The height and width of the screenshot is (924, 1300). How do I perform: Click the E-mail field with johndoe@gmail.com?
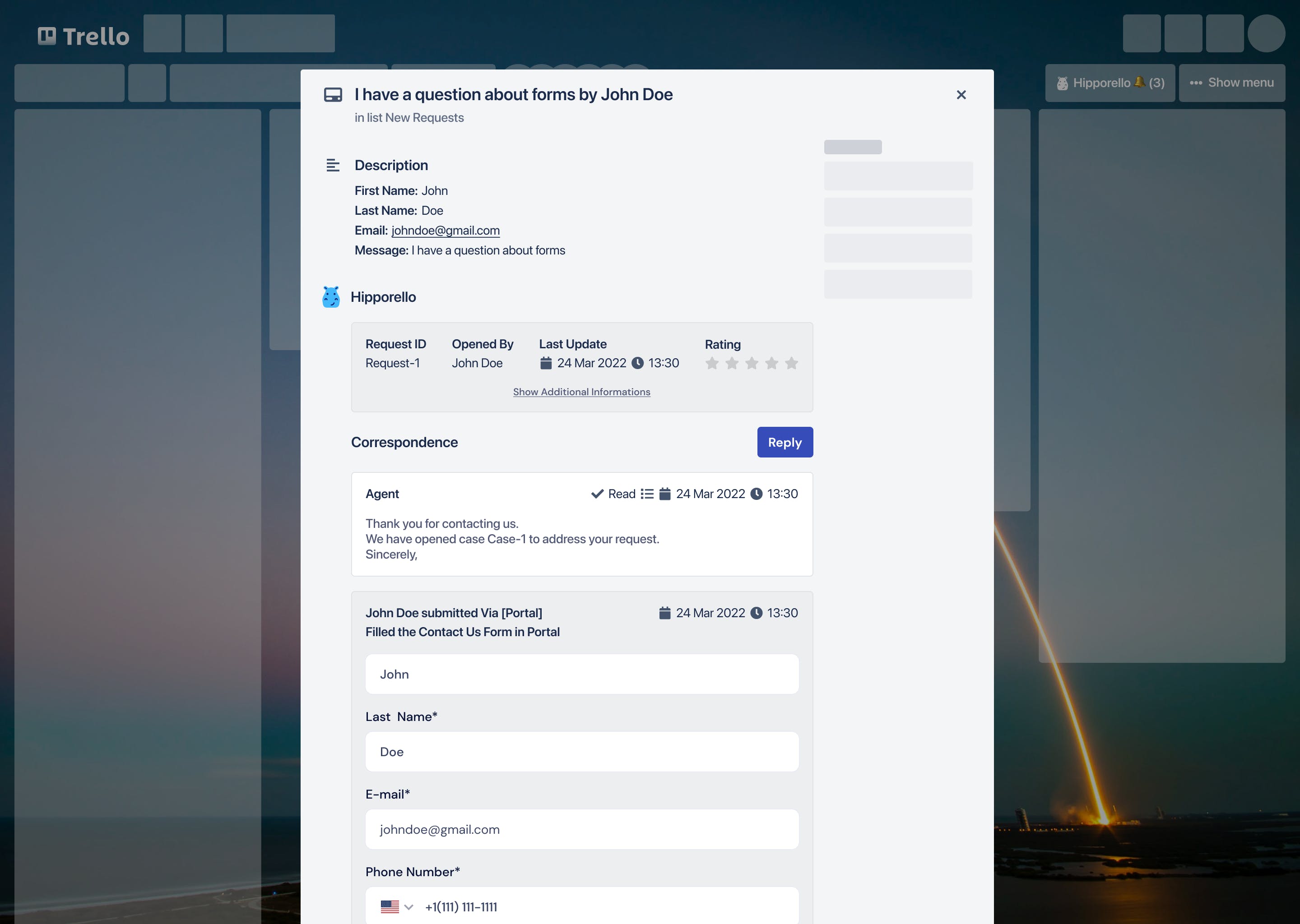tap(582, 830)
